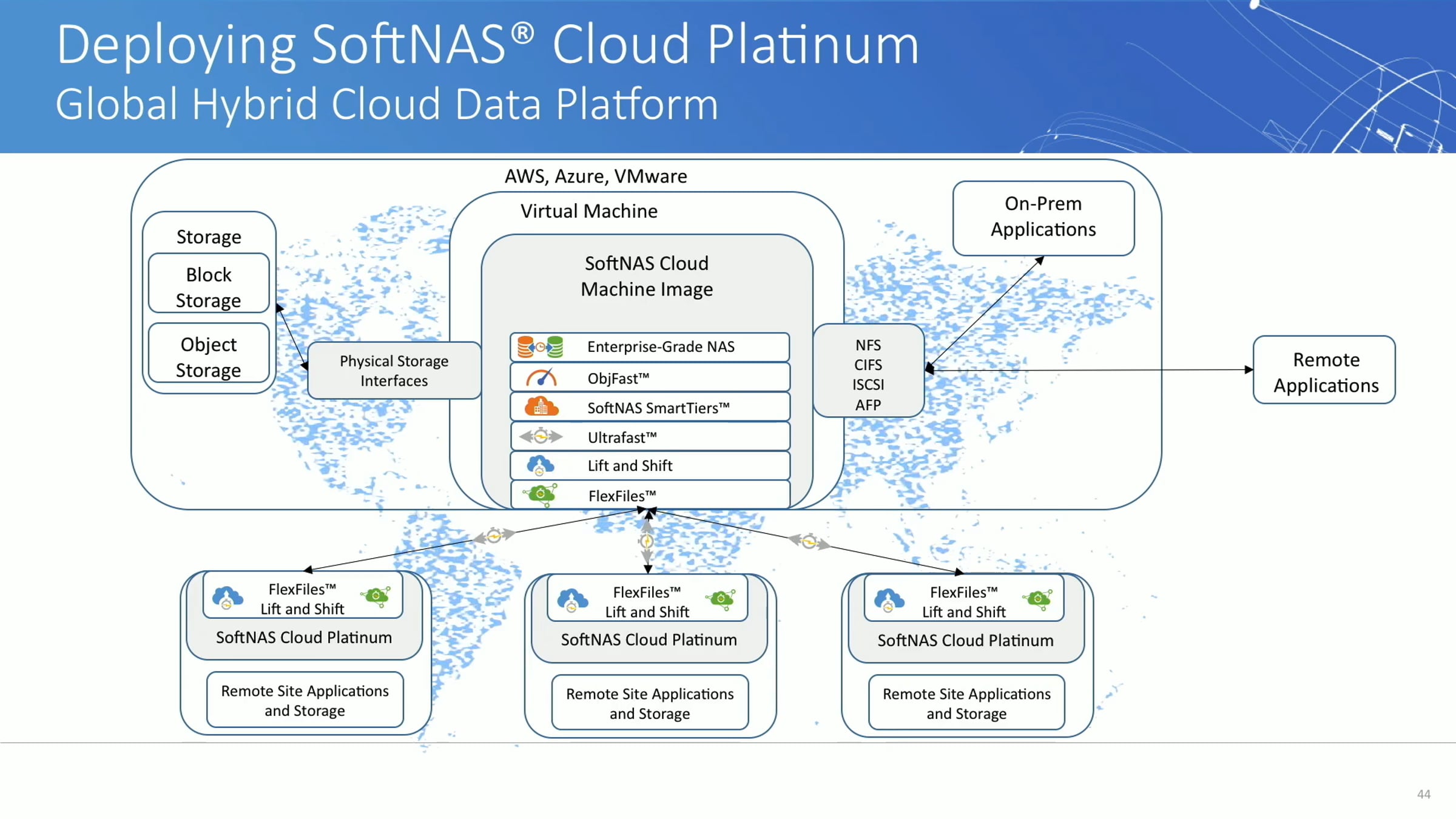Click middle SoftNAS Cloud Platinum label

649,639
